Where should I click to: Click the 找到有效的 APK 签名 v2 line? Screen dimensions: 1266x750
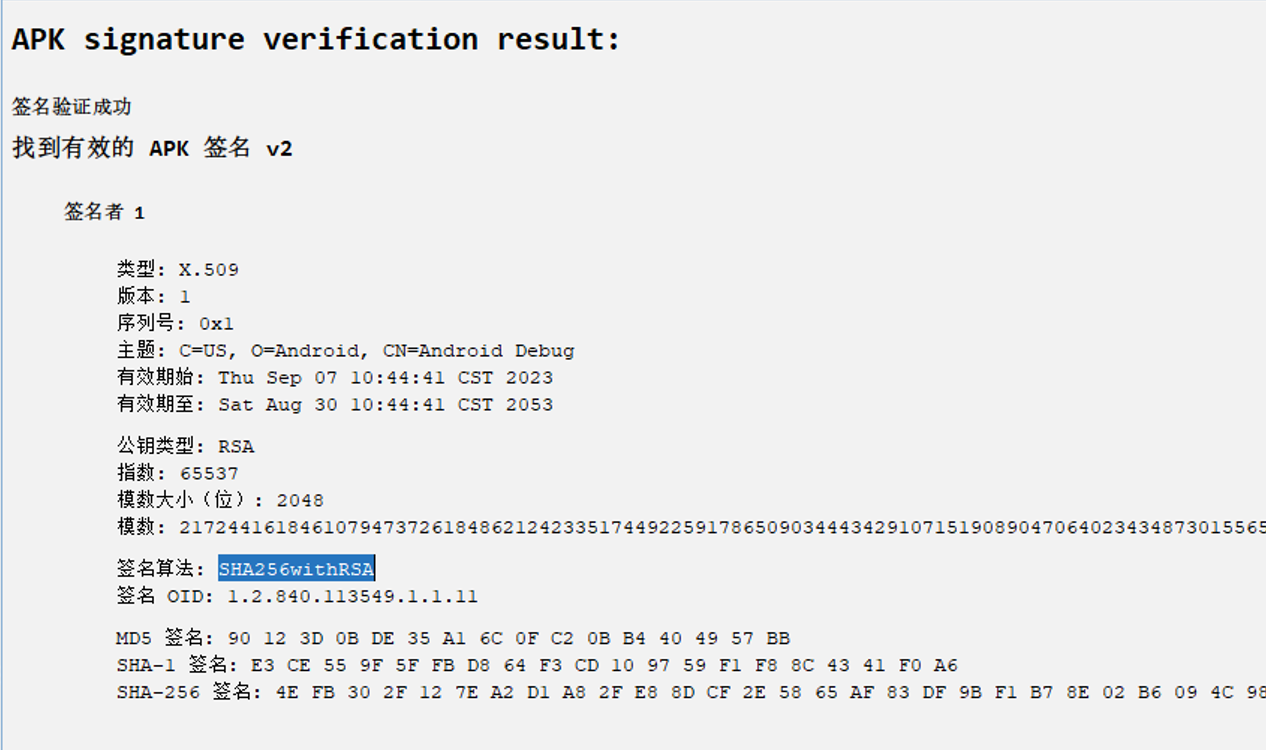[x=152, y=148]
